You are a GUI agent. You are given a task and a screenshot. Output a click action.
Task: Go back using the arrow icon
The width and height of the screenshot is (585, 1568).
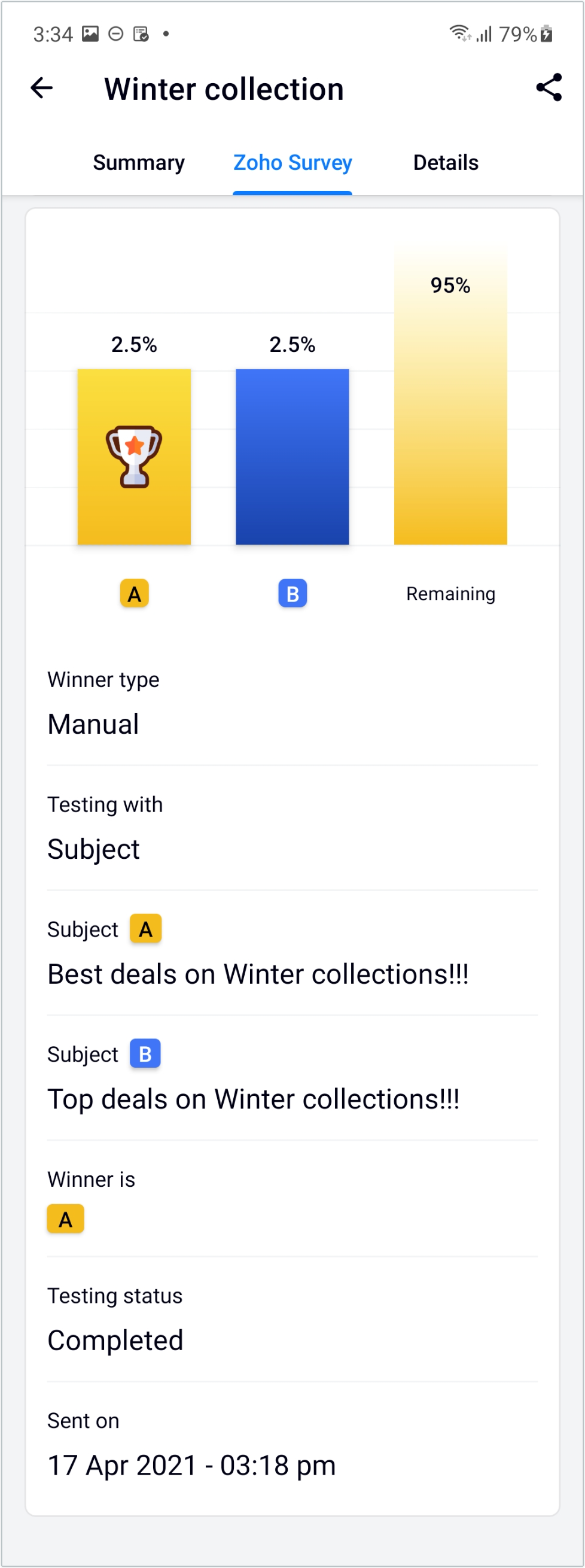click(41, 88)
